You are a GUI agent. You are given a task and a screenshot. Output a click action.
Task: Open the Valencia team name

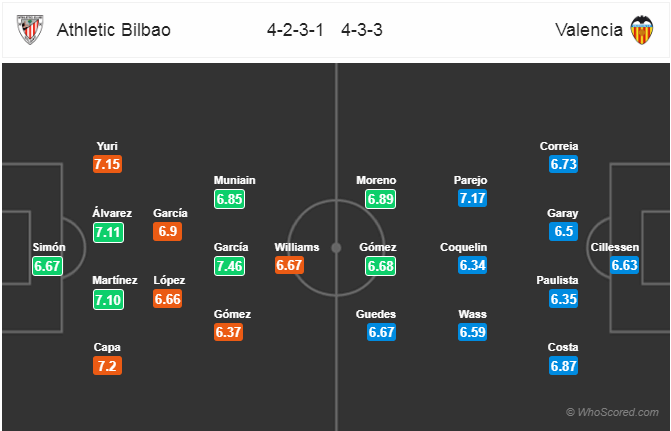click(x=589, y=30)
